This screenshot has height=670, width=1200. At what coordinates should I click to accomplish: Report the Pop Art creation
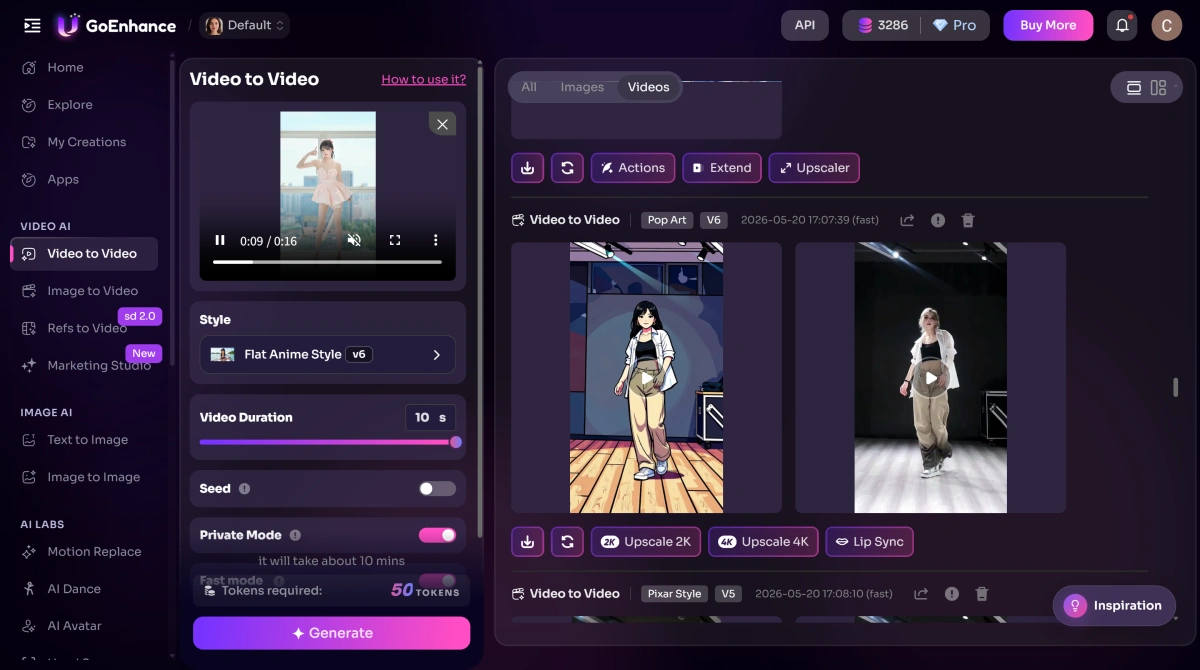coord(938,220)
